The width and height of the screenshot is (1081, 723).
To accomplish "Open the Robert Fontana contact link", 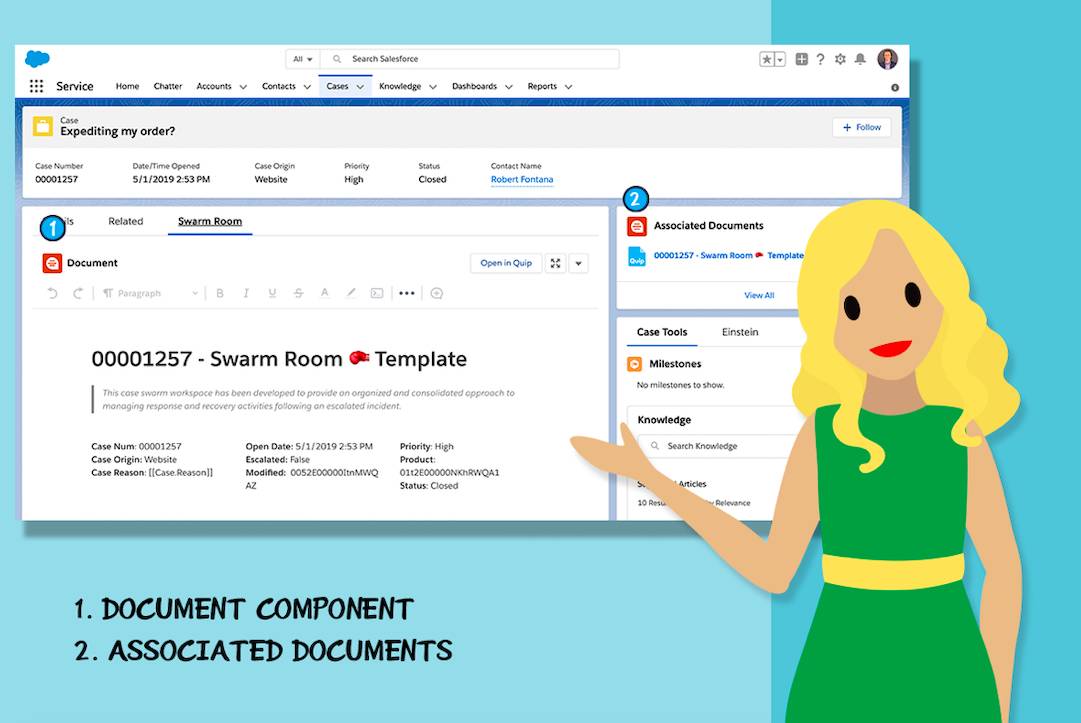I will point(522,179).
